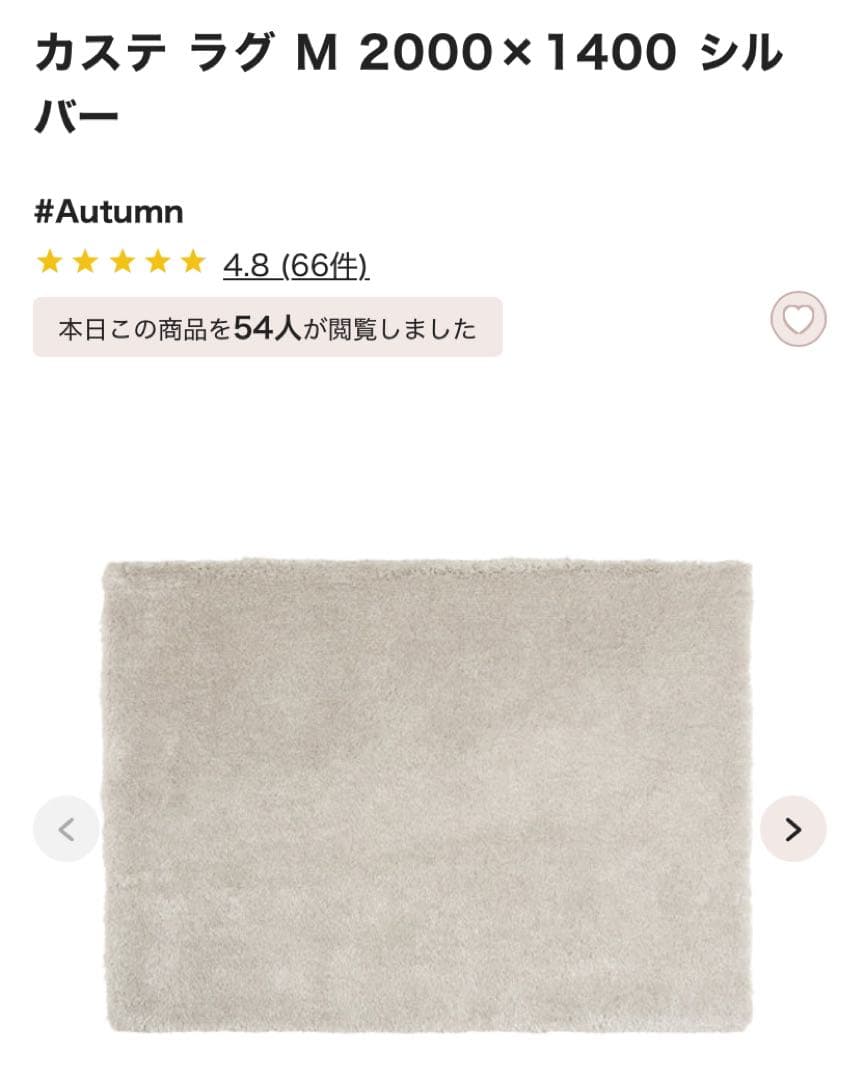The height and width of the screenshot is (1080, 860).
Task: Open the #Autumn hashtag
Action: pyautogui.click(x=109, y=211)
